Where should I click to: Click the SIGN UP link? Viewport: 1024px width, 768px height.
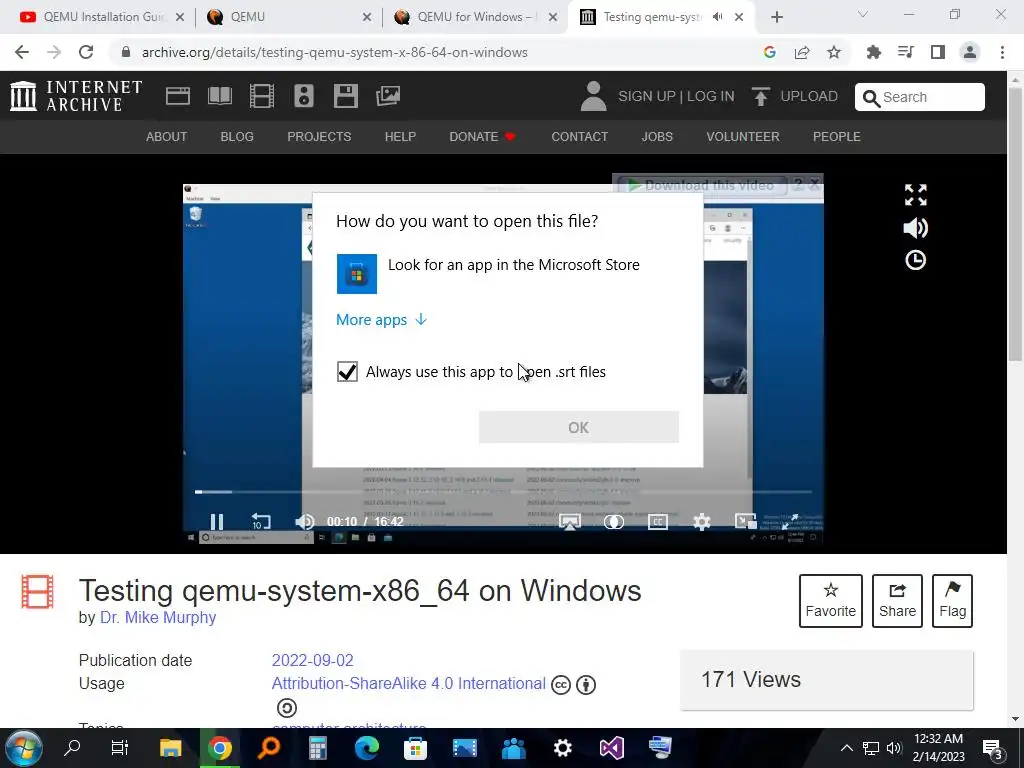[647, 97]
